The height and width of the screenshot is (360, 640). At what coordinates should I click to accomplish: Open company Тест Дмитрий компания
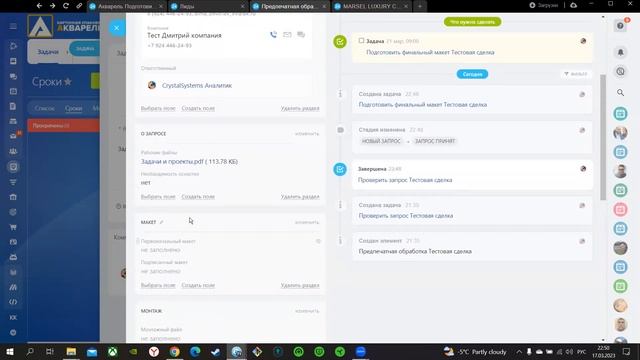184,36
